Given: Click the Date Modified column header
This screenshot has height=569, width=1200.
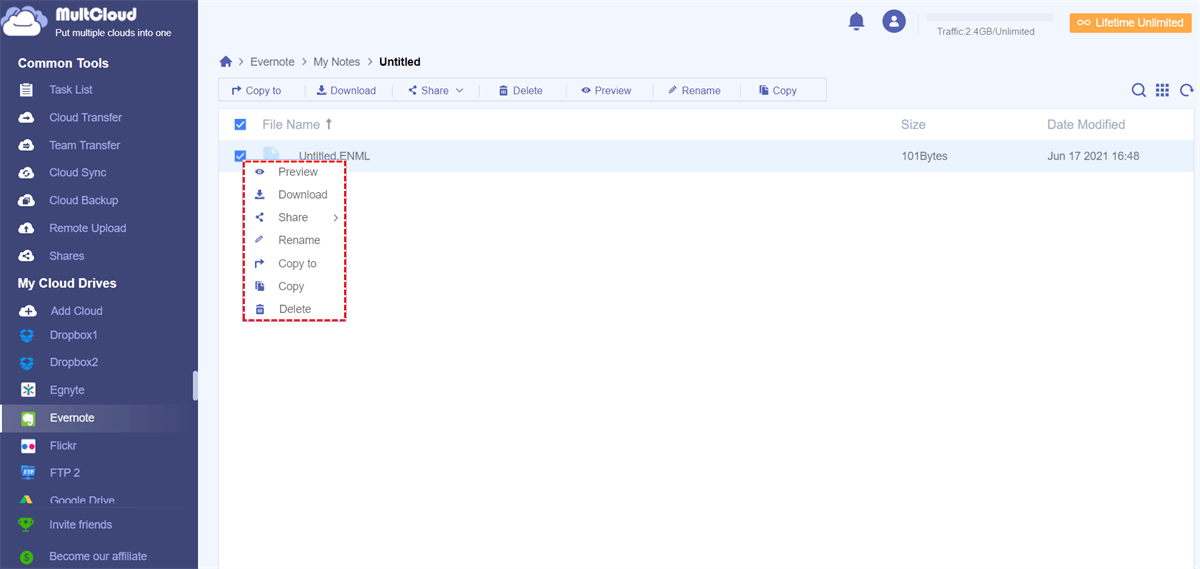Looking at the screenshot, I should [x=1086, y=125].
